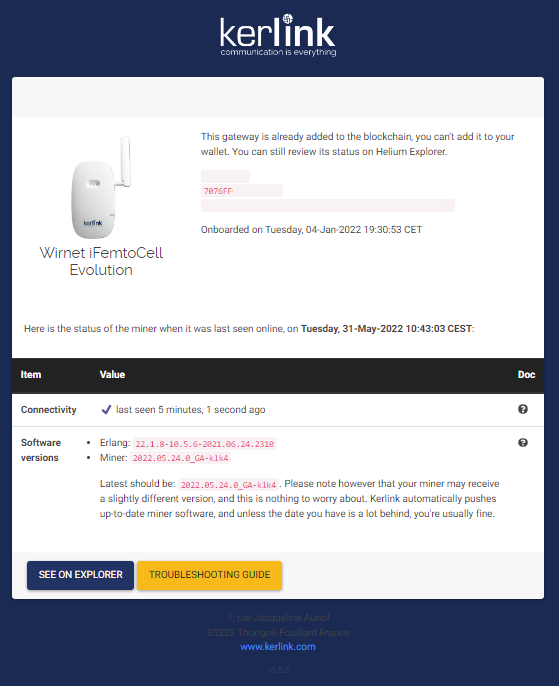Click the SEE ON EXPLORER button
The width and height of the screenshot is (559, 686).
tap(80, 575)
